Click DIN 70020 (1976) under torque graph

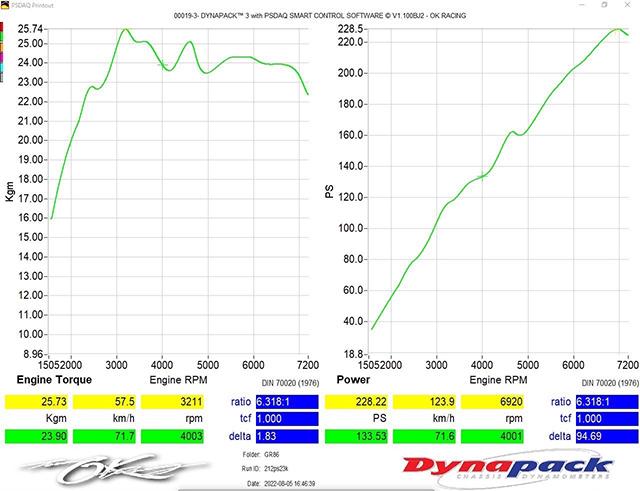pos(290,383)
